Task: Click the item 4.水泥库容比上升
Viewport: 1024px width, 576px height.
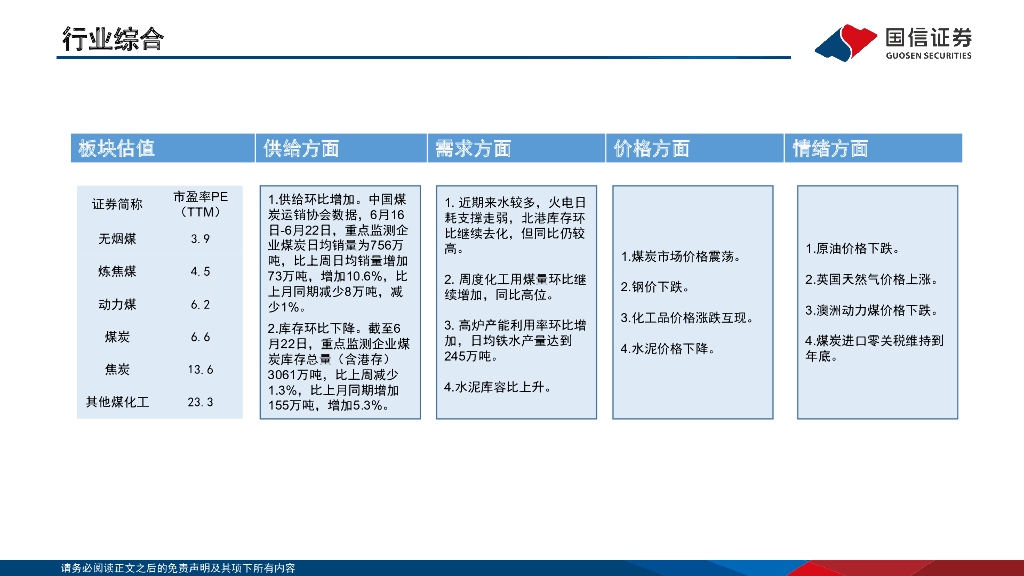Action: pos(498,387)
